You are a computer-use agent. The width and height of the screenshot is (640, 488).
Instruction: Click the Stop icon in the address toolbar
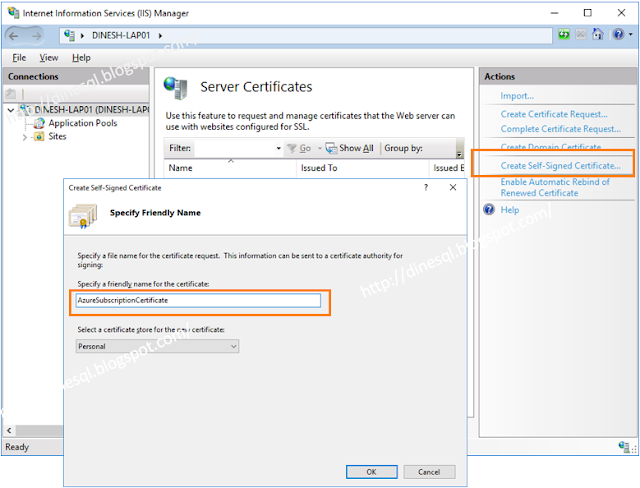coord(581,35)
